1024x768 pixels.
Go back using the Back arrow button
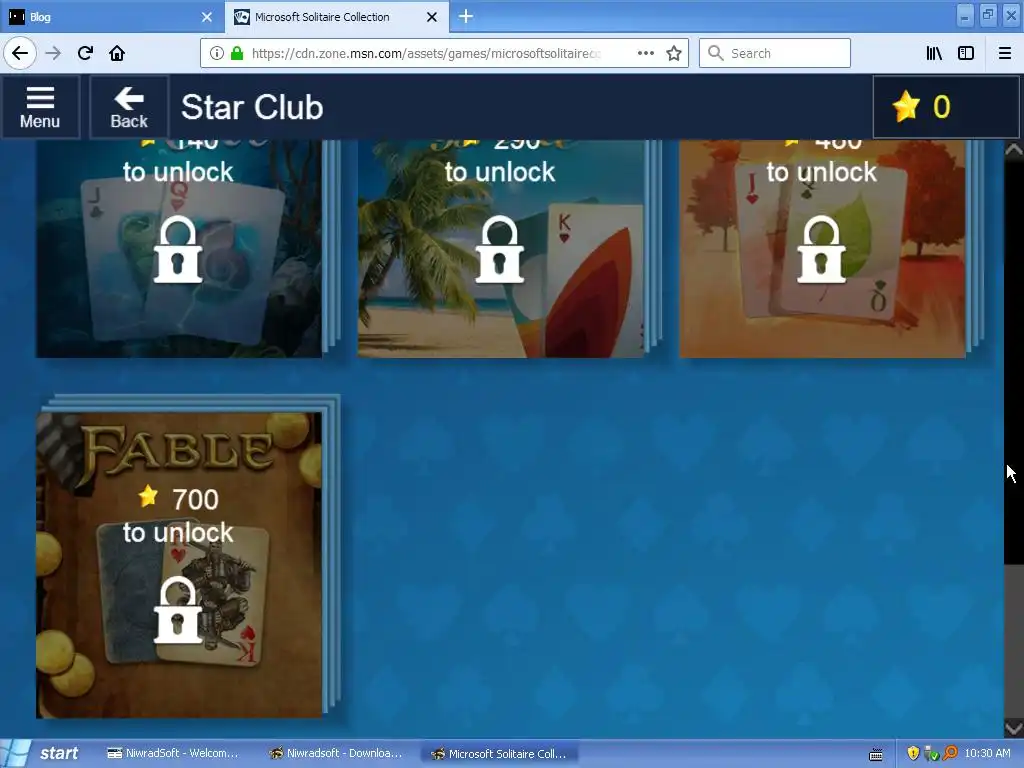(129, 107)
